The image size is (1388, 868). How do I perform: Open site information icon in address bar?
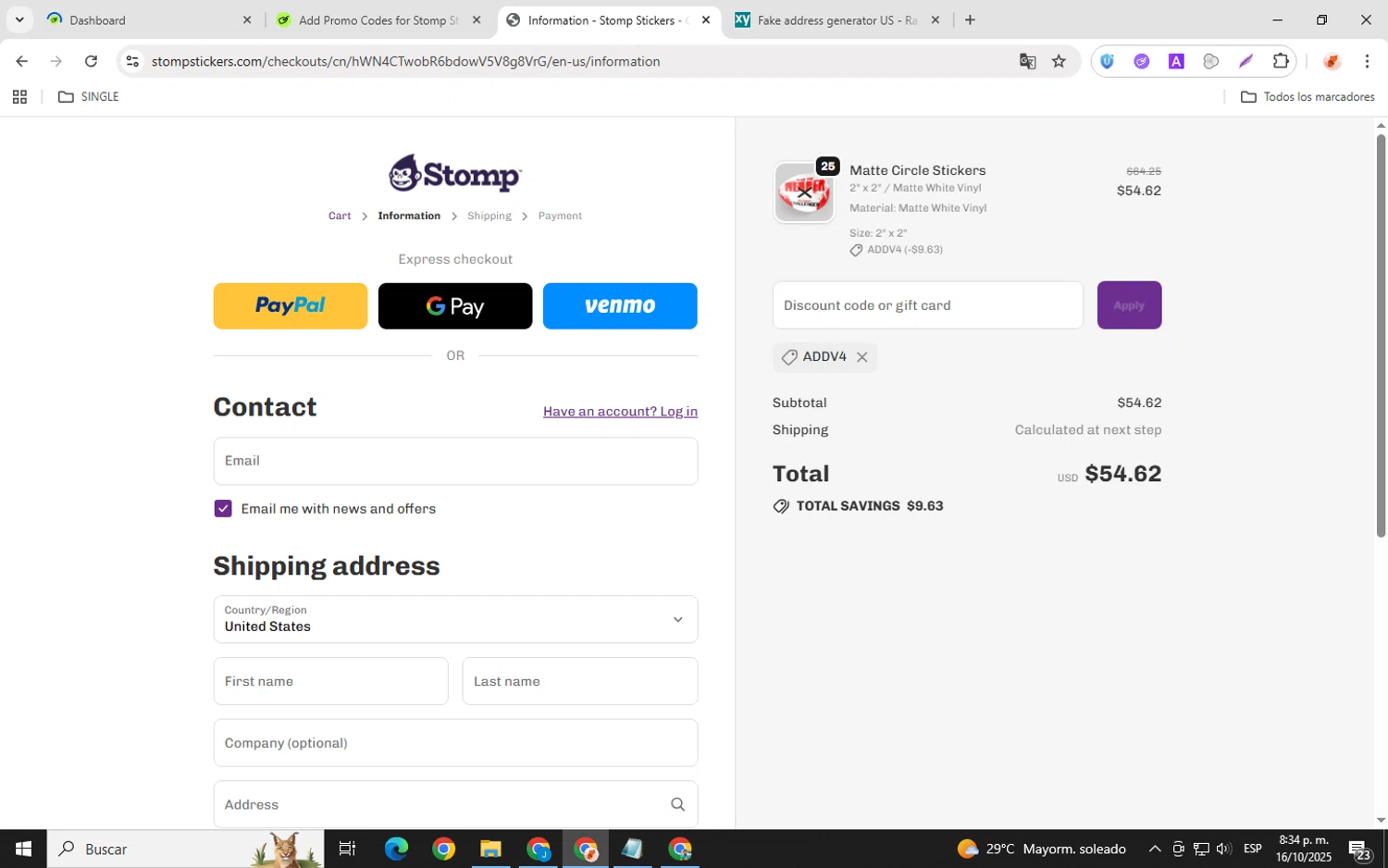[132, 61]
